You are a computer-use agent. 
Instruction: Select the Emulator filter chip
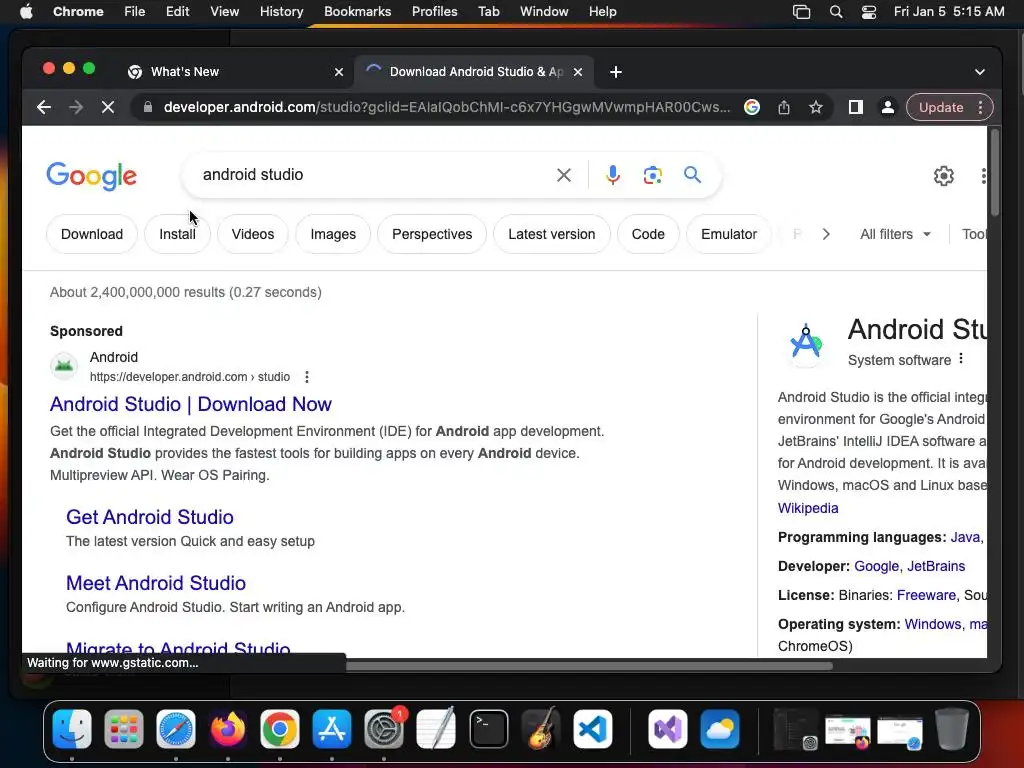click(x=729, y=234)
